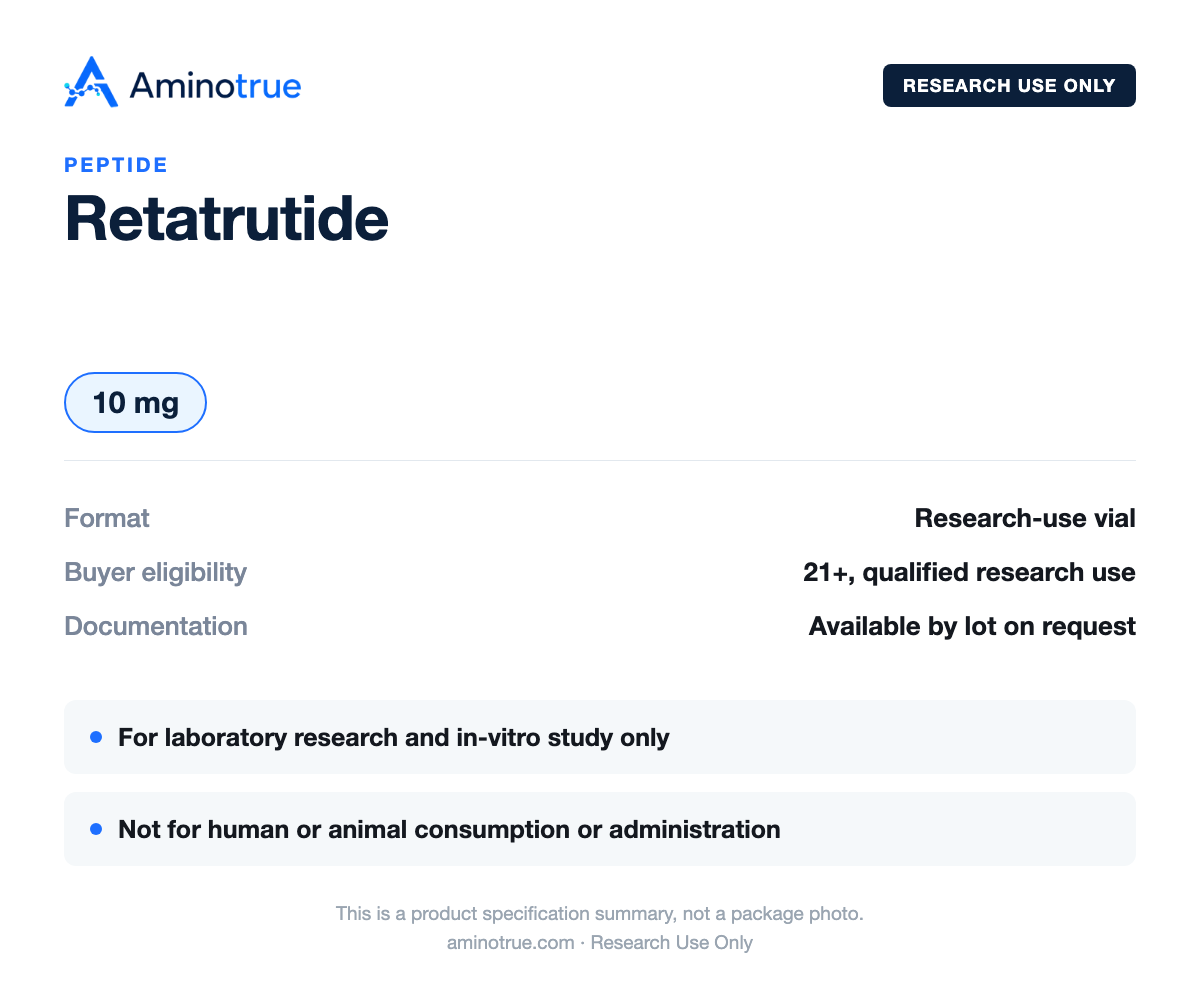Click the Research Use Only badge

1009,85
